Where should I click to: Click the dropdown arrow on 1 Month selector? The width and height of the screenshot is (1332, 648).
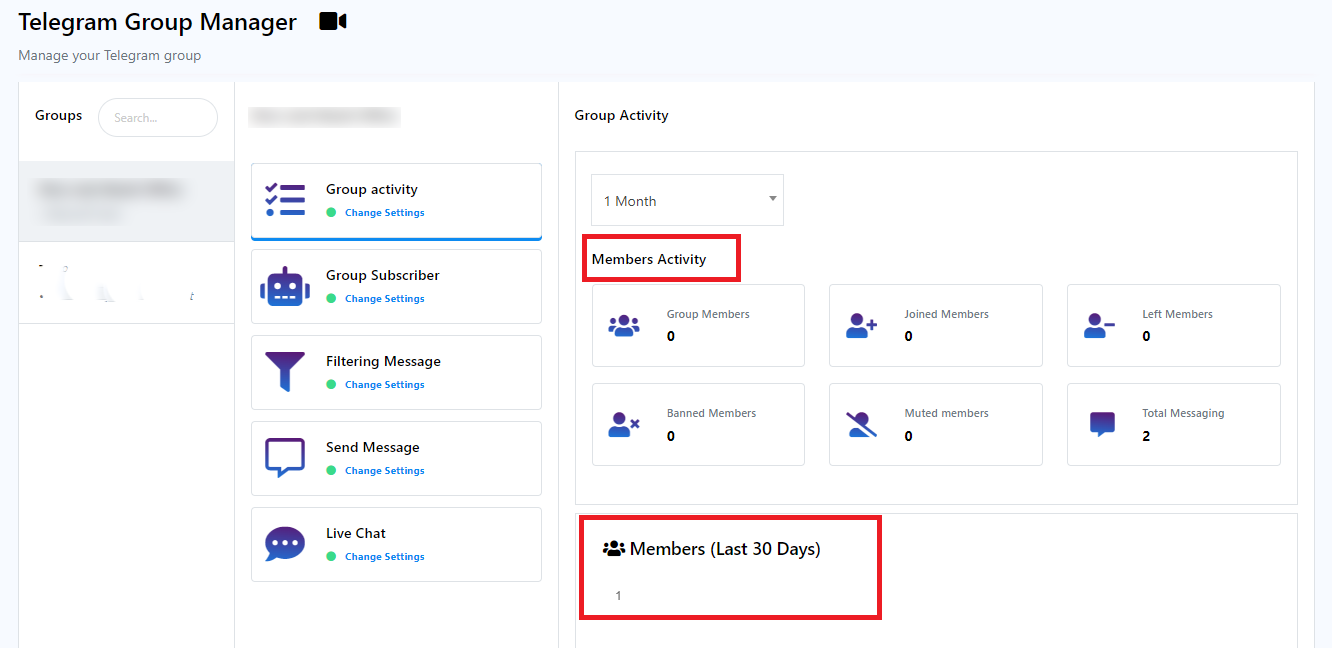772,198
